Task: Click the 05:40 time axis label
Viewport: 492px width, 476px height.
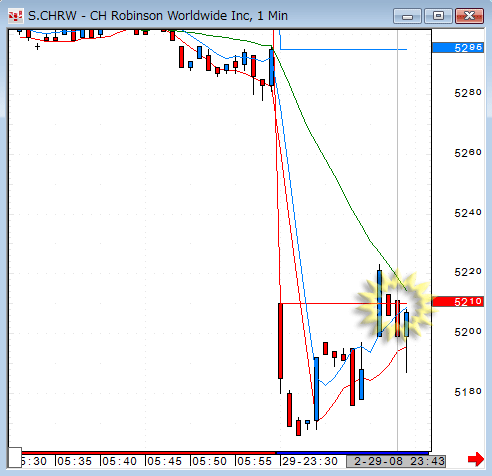Action: (x=120, y=461)
